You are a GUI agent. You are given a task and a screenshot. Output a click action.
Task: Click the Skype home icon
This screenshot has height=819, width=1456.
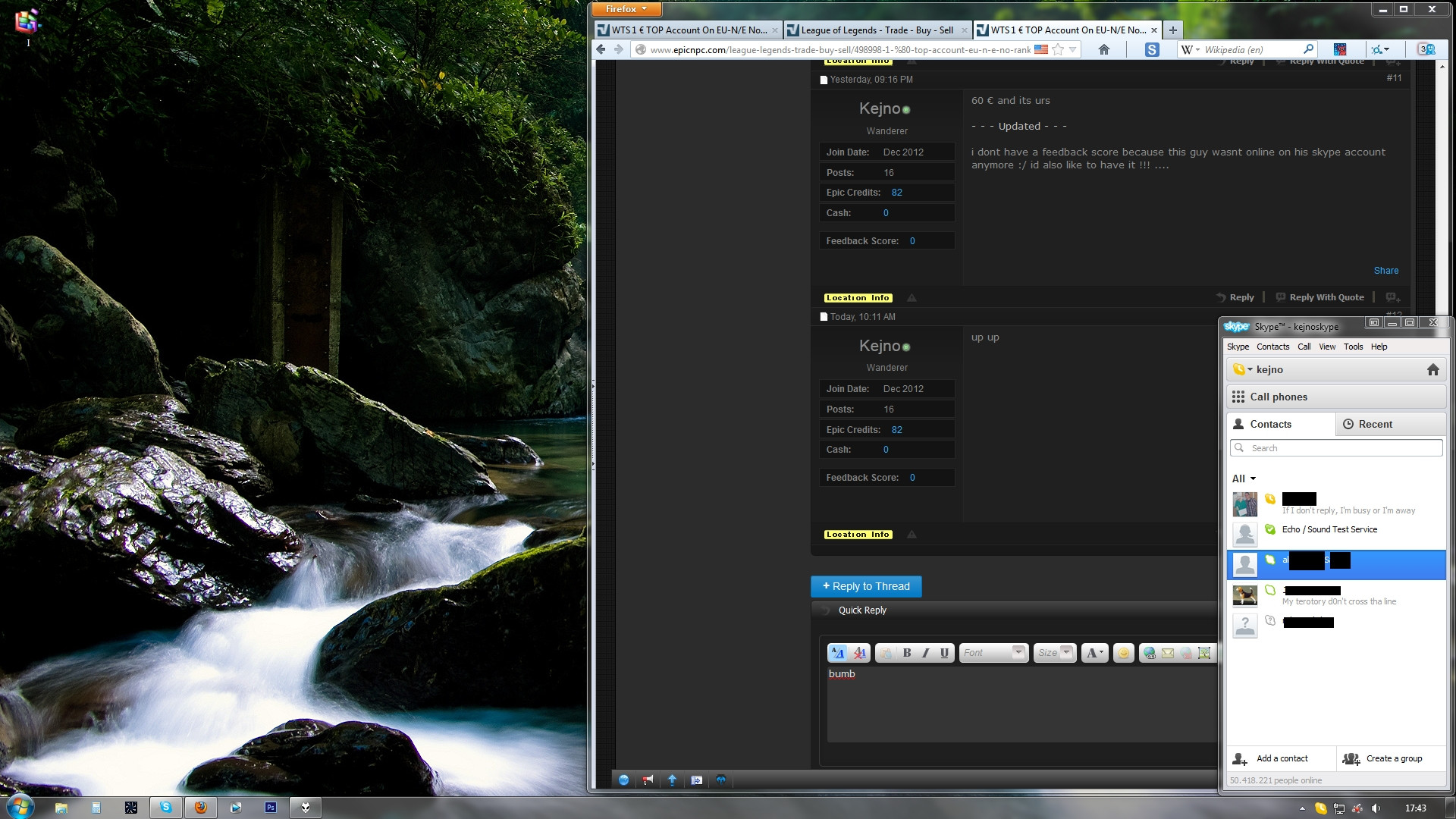tap(1432, 369)
